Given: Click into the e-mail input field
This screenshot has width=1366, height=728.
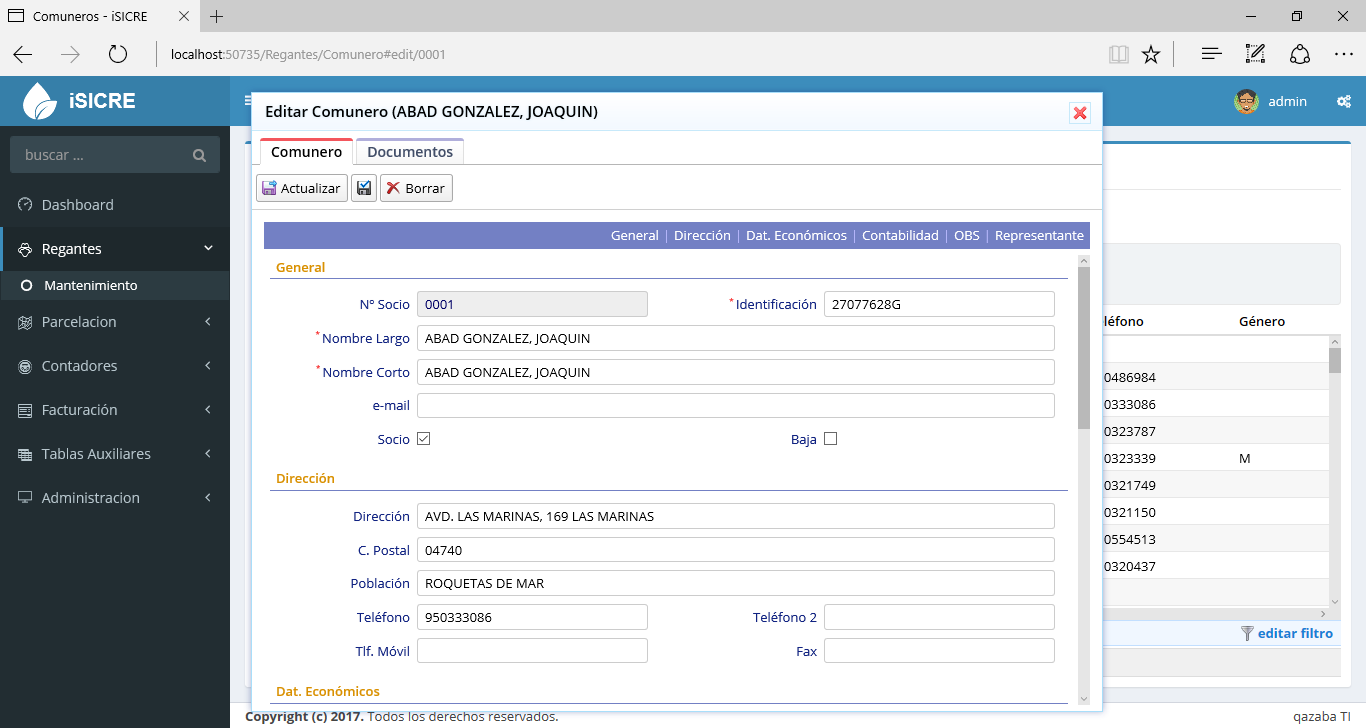Looking at the screenshot, I should [x=735, y=405].
